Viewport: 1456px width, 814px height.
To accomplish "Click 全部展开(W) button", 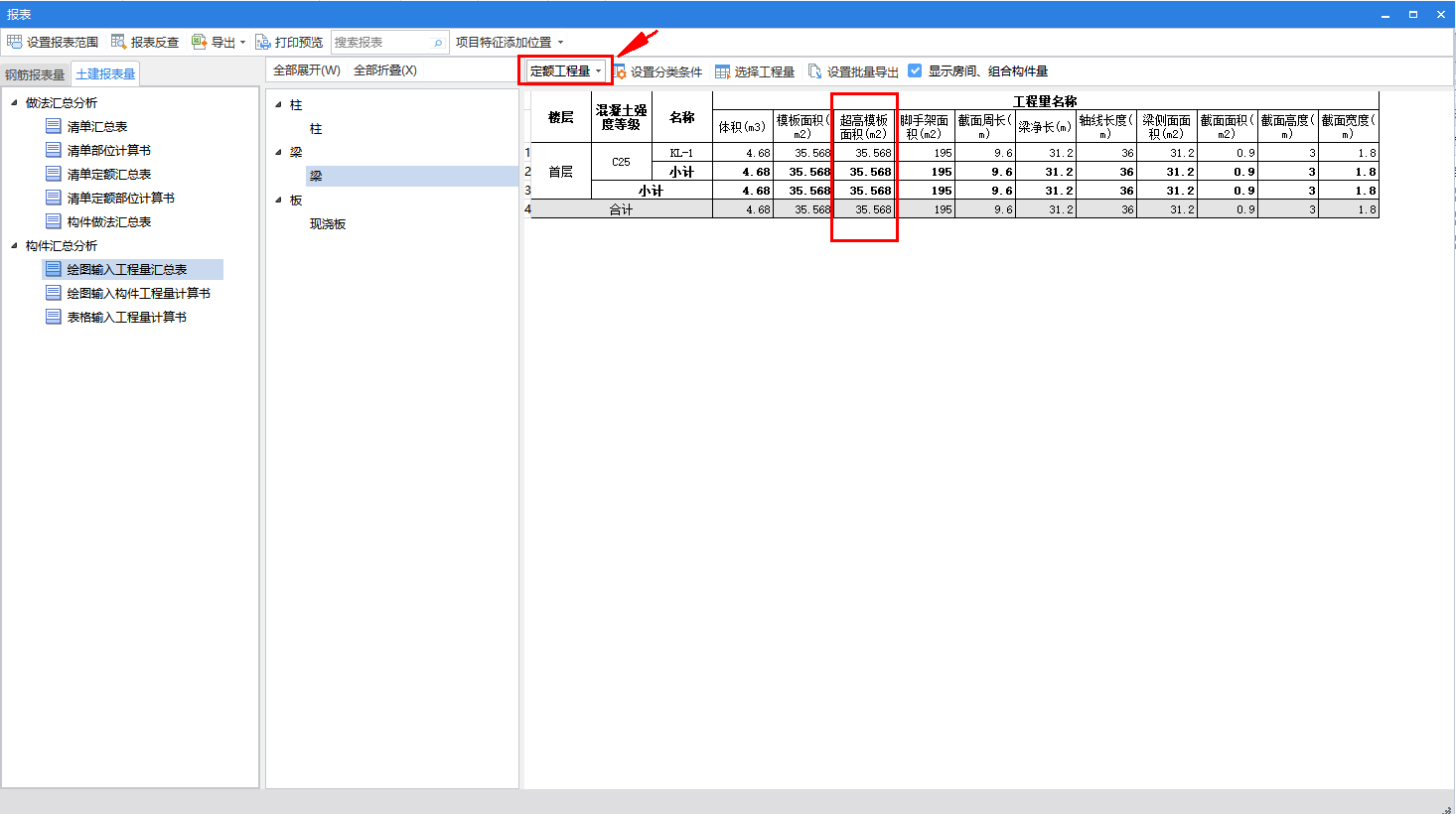I will click(307, 70).
